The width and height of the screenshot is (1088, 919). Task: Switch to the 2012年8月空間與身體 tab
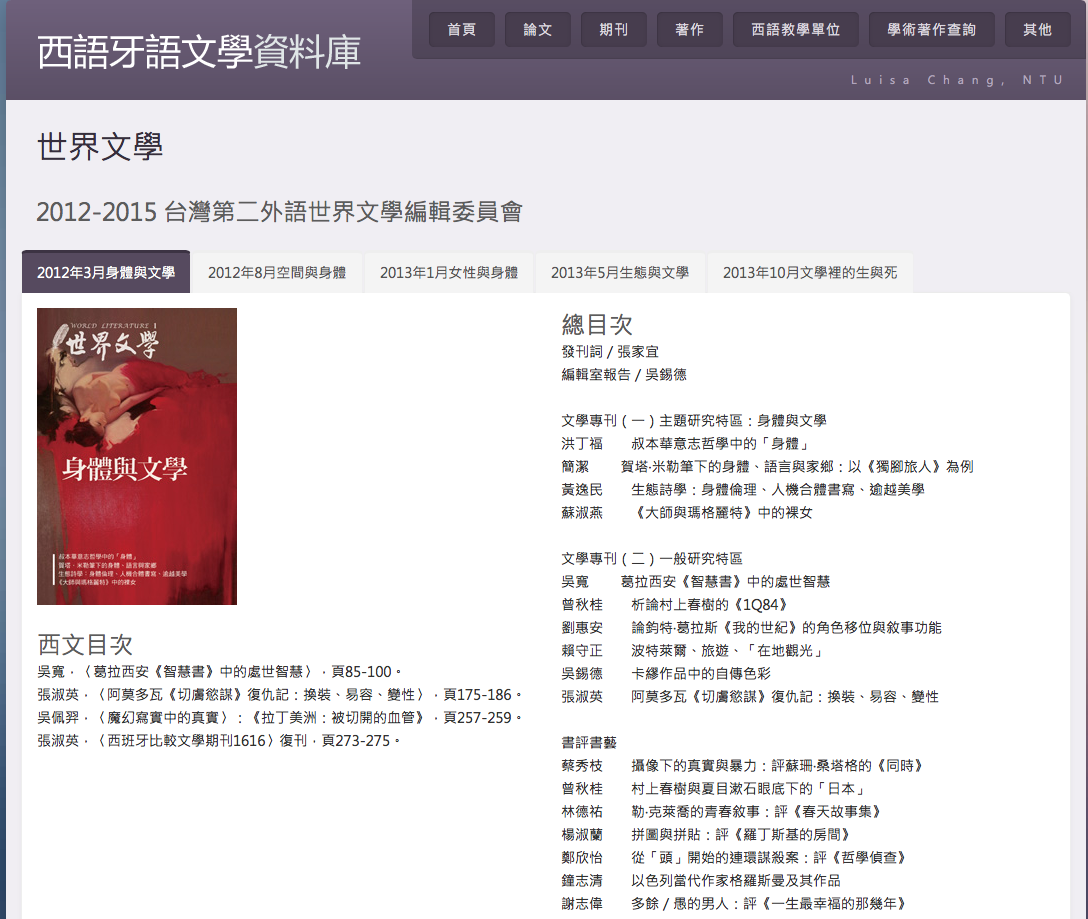click(277, 272)
